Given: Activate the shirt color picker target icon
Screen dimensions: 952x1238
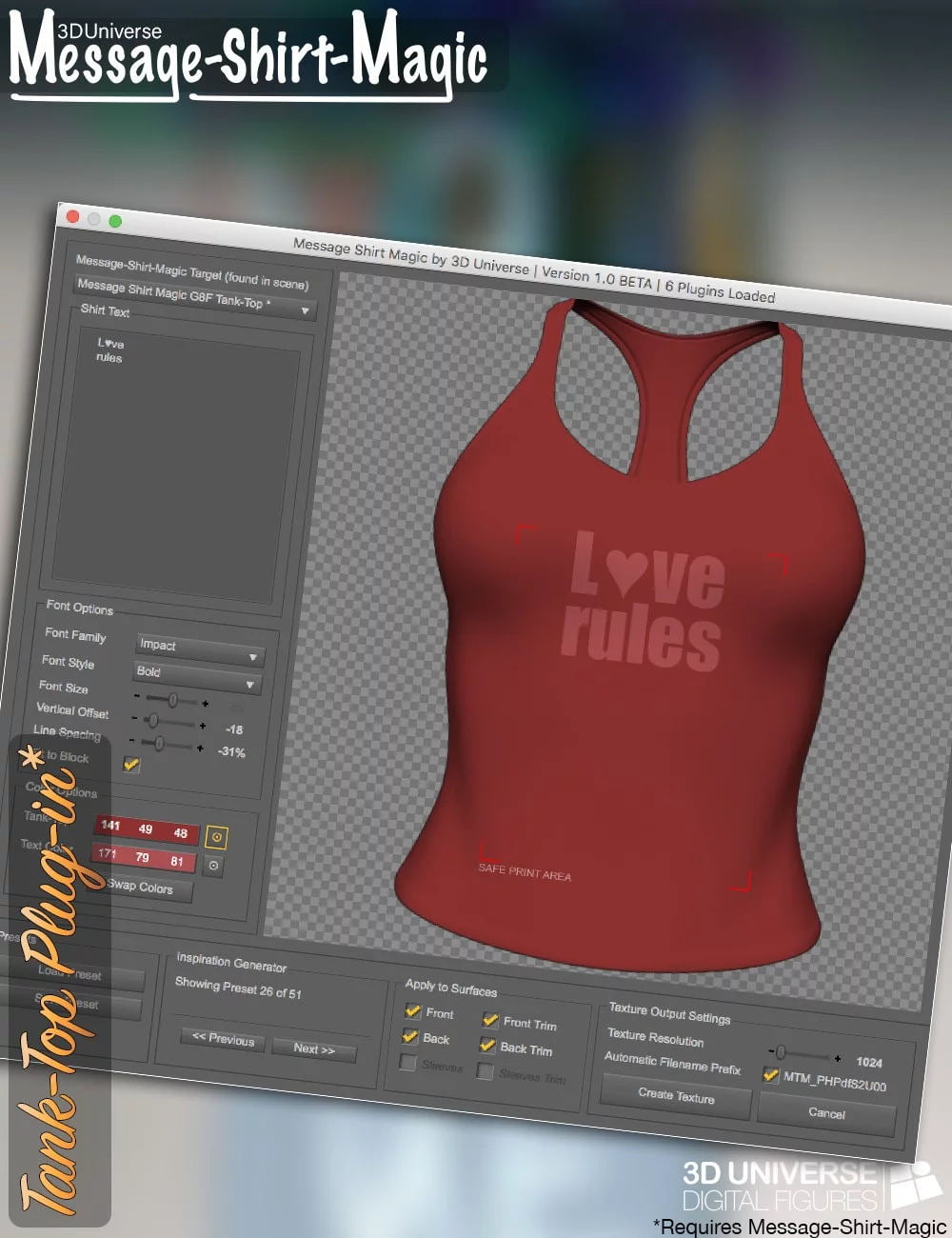Looking at the screenshot, I should [216, 837].
